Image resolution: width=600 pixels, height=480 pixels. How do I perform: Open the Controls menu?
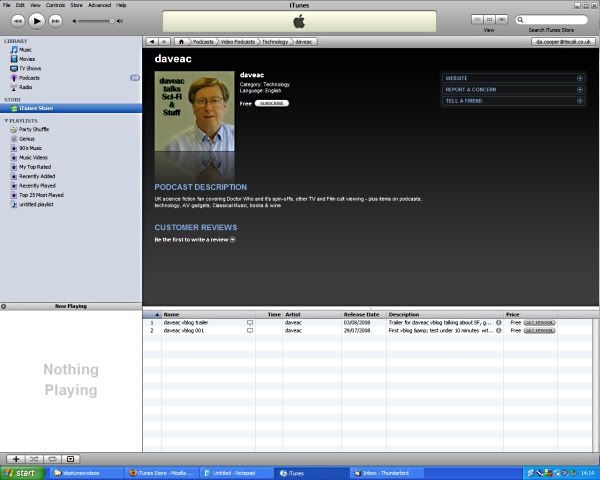(55, 5)
